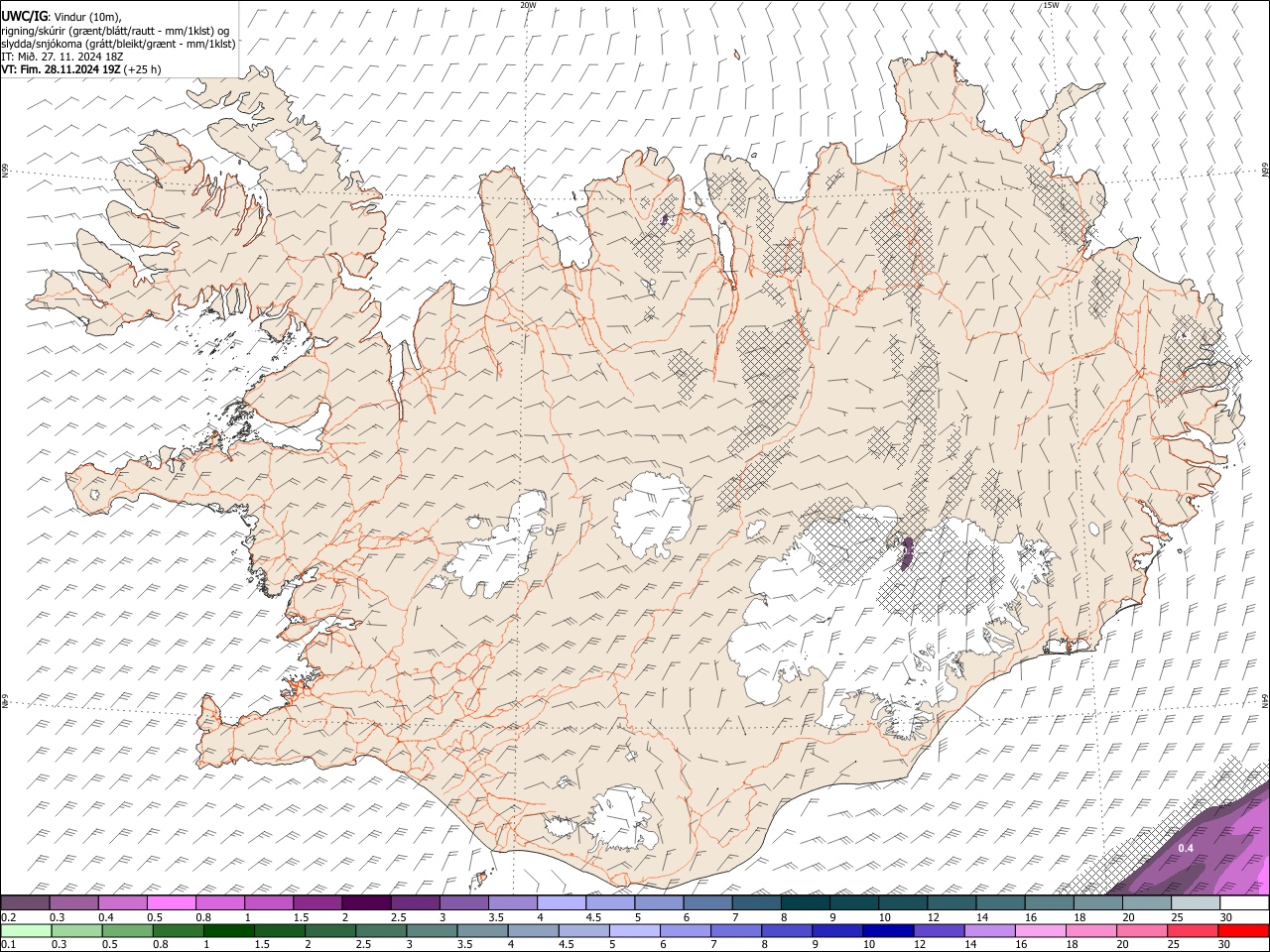Click the 'slydda/snjókoma' legend description line
Screen dimensions: 1270x952
[x=118, y=44]
